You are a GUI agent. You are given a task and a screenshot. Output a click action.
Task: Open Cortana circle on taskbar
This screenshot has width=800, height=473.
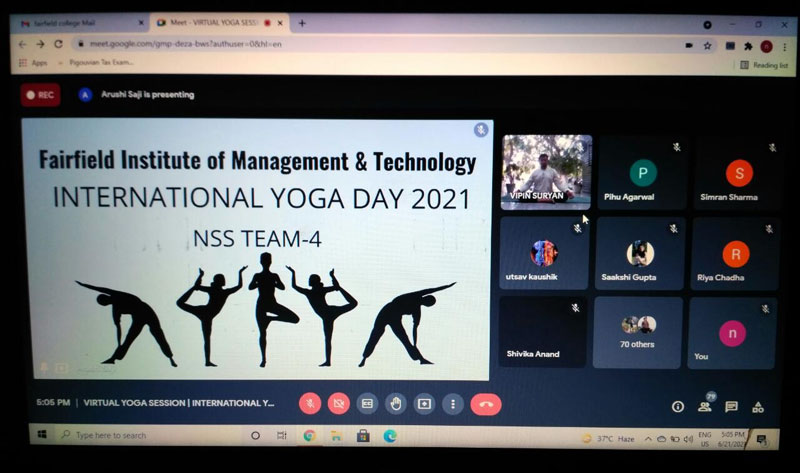pyautogui.click(x=256, y=435)
